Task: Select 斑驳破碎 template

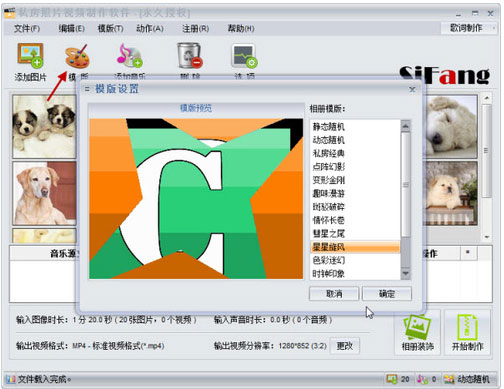Action: click(355, 207)
